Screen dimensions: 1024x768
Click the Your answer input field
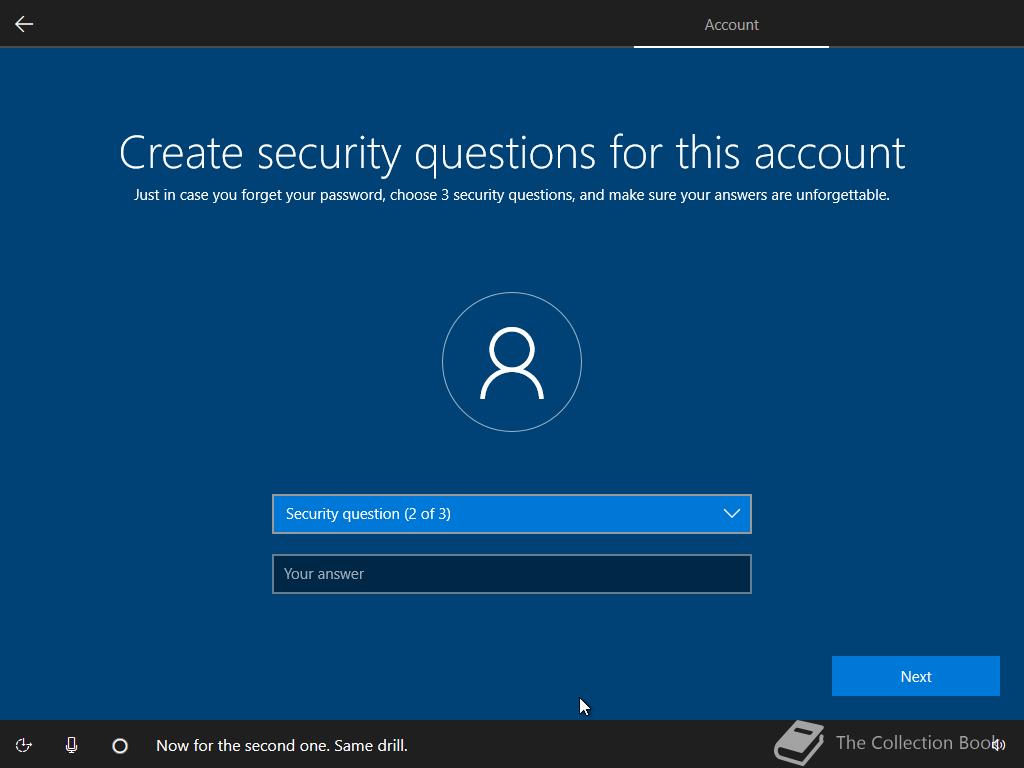pyautogui.click(x=512, y=574)
